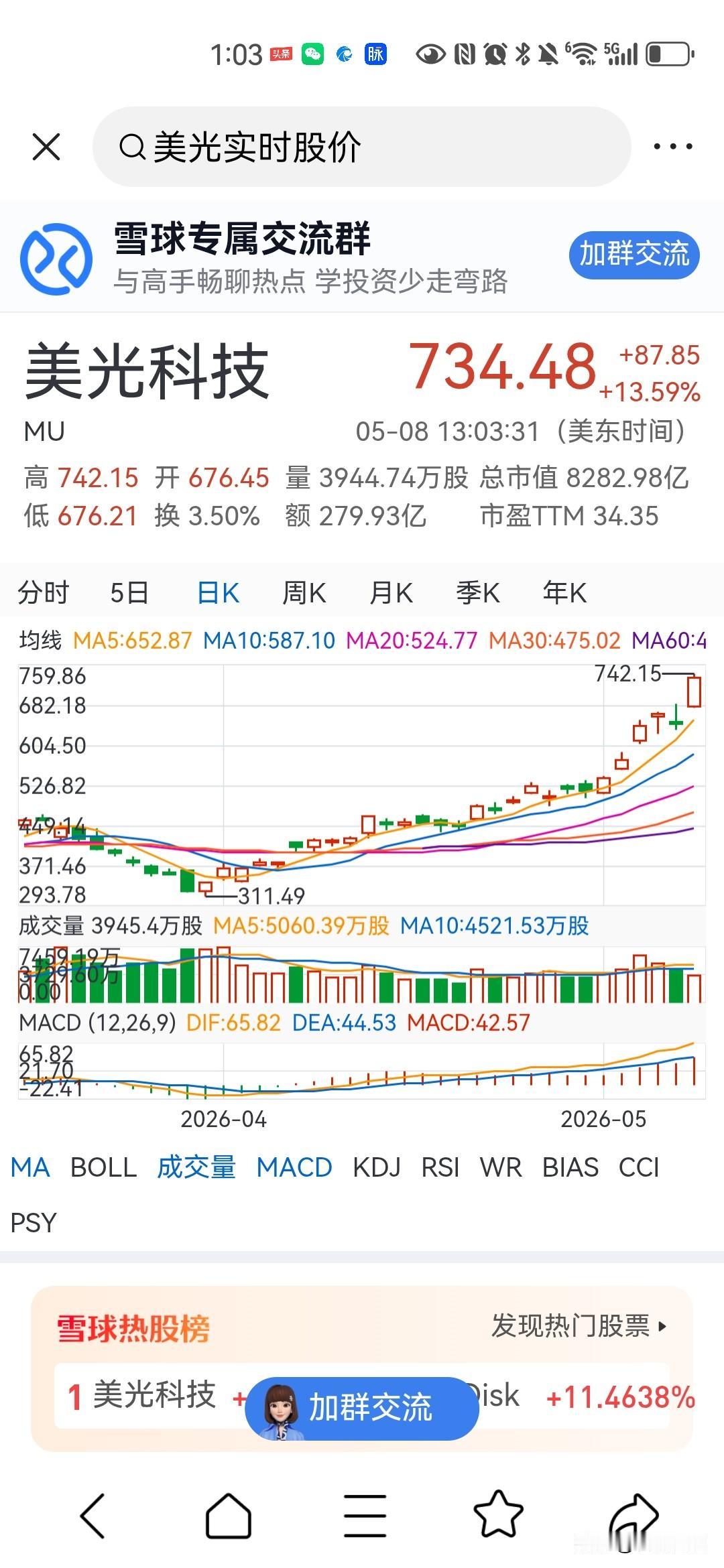Select the latest candlestick near 742.15
This screenshot has height=1568, width=724.
(x=695, y=691)
